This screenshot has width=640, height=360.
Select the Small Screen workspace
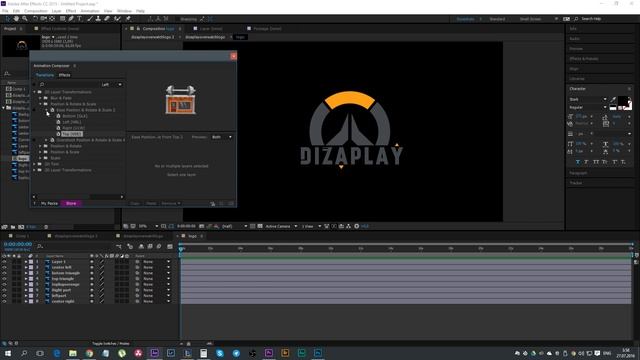(x=530, y=19)
